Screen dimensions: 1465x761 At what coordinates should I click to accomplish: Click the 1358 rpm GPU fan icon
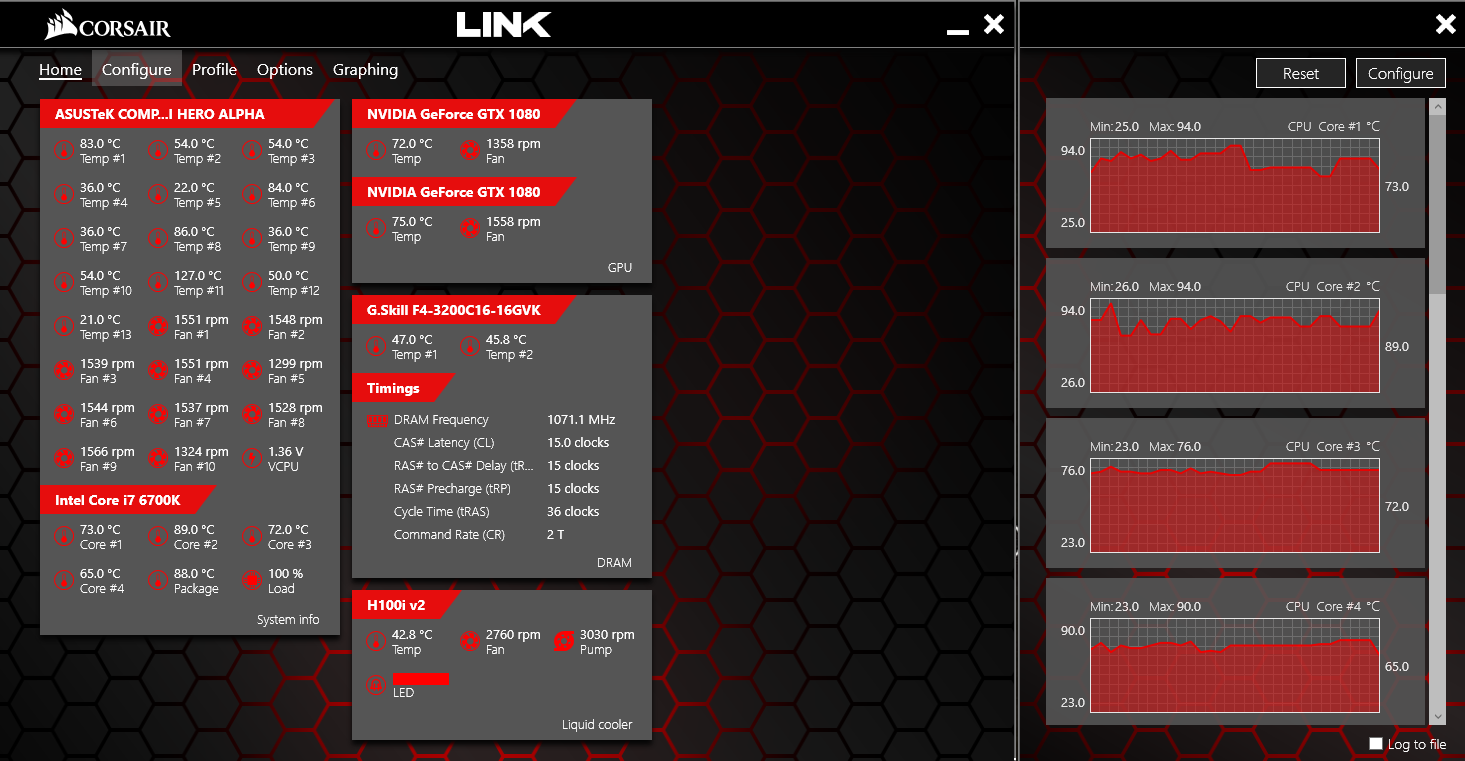pyautogui.click(x=470, y=151)
